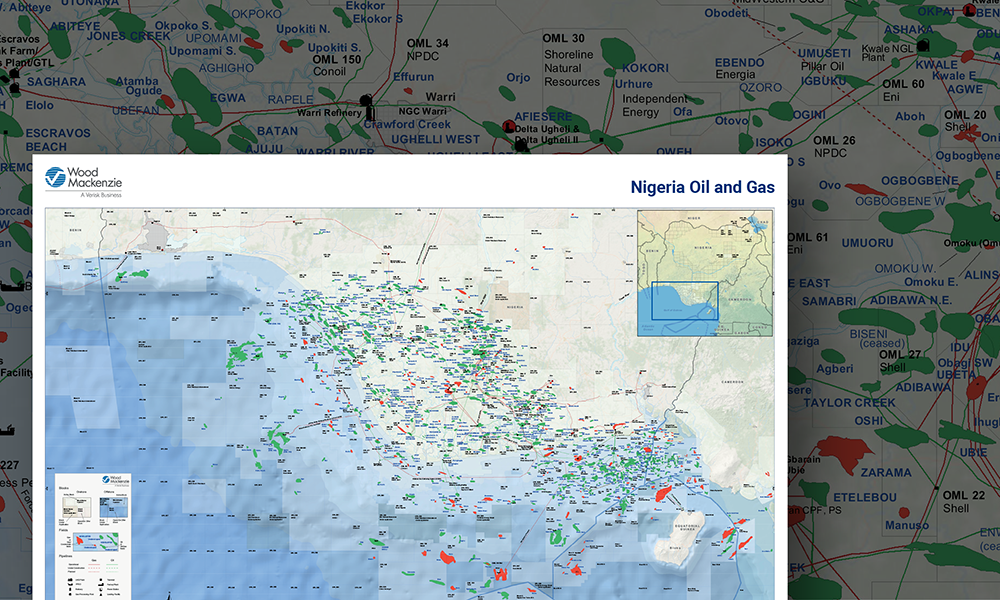Click the 'OML 34' block label
Viewport: 1000px width, 600px height.
[427, 43]
